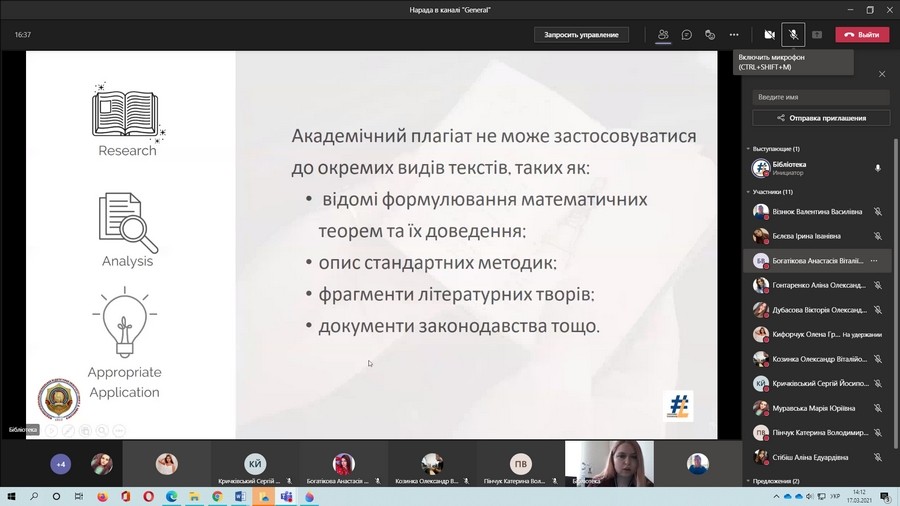
Task: Open more options for Богатікова Анастасія
Action: [874, 260]
